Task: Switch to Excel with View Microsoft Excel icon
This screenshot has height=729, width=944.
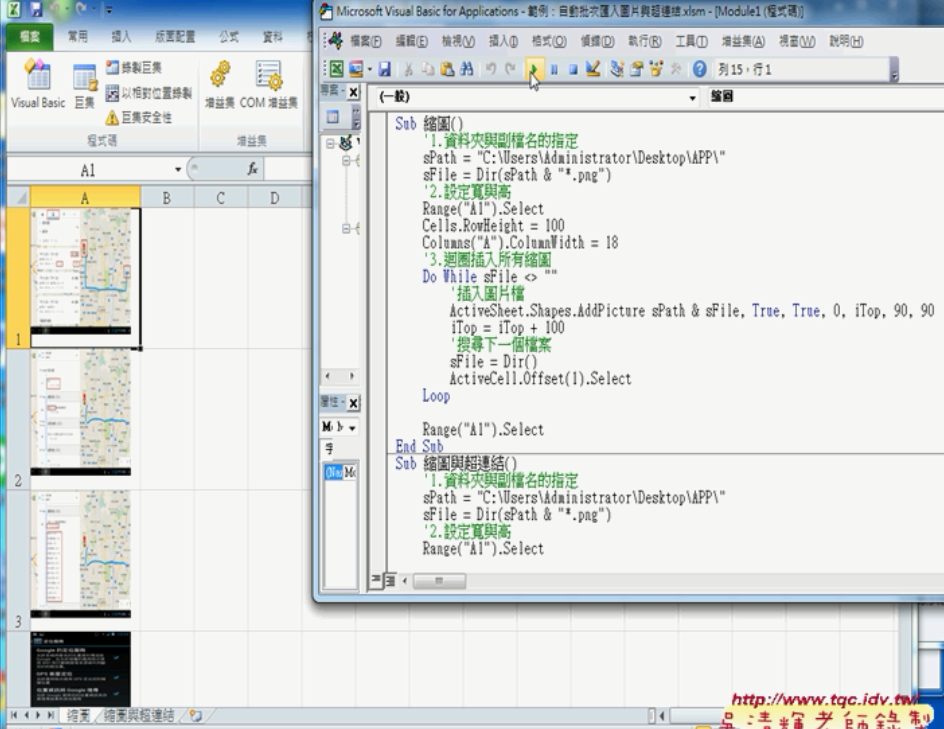Action: 335,67
